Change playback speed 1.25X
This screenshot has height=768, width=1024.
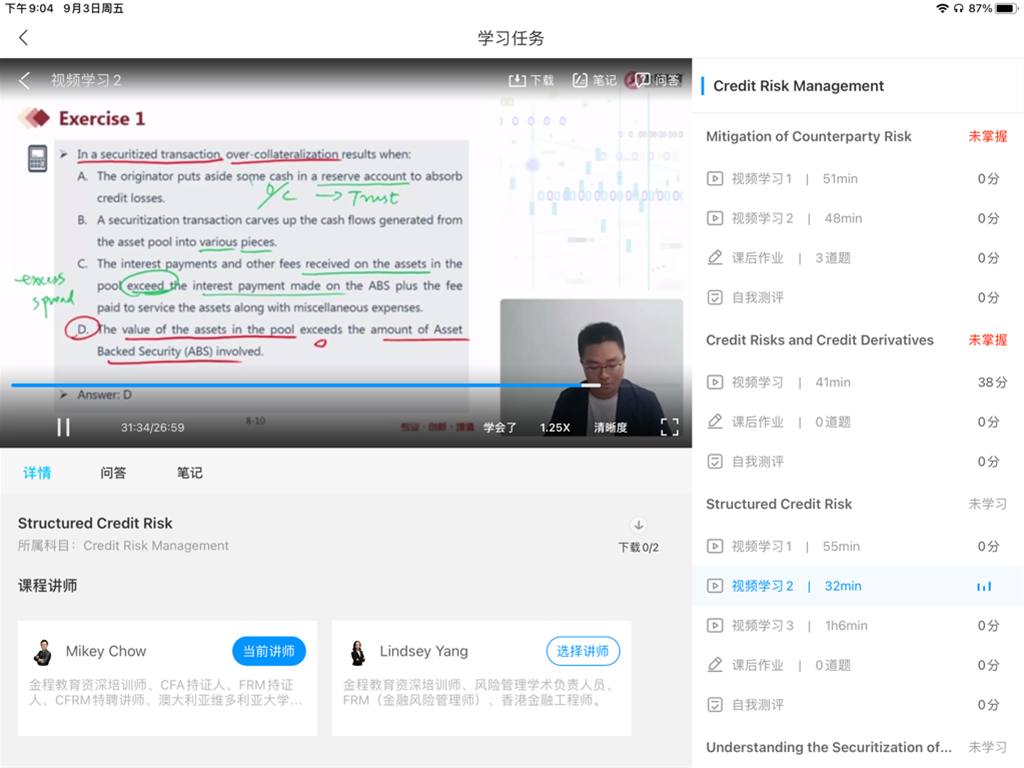(x=554, y=428)
